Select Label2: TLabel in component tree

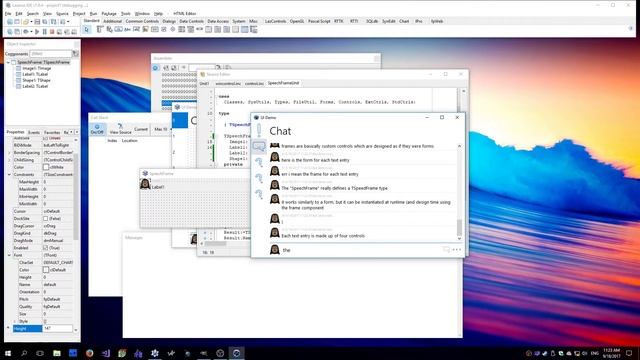[x=35, y=86]
